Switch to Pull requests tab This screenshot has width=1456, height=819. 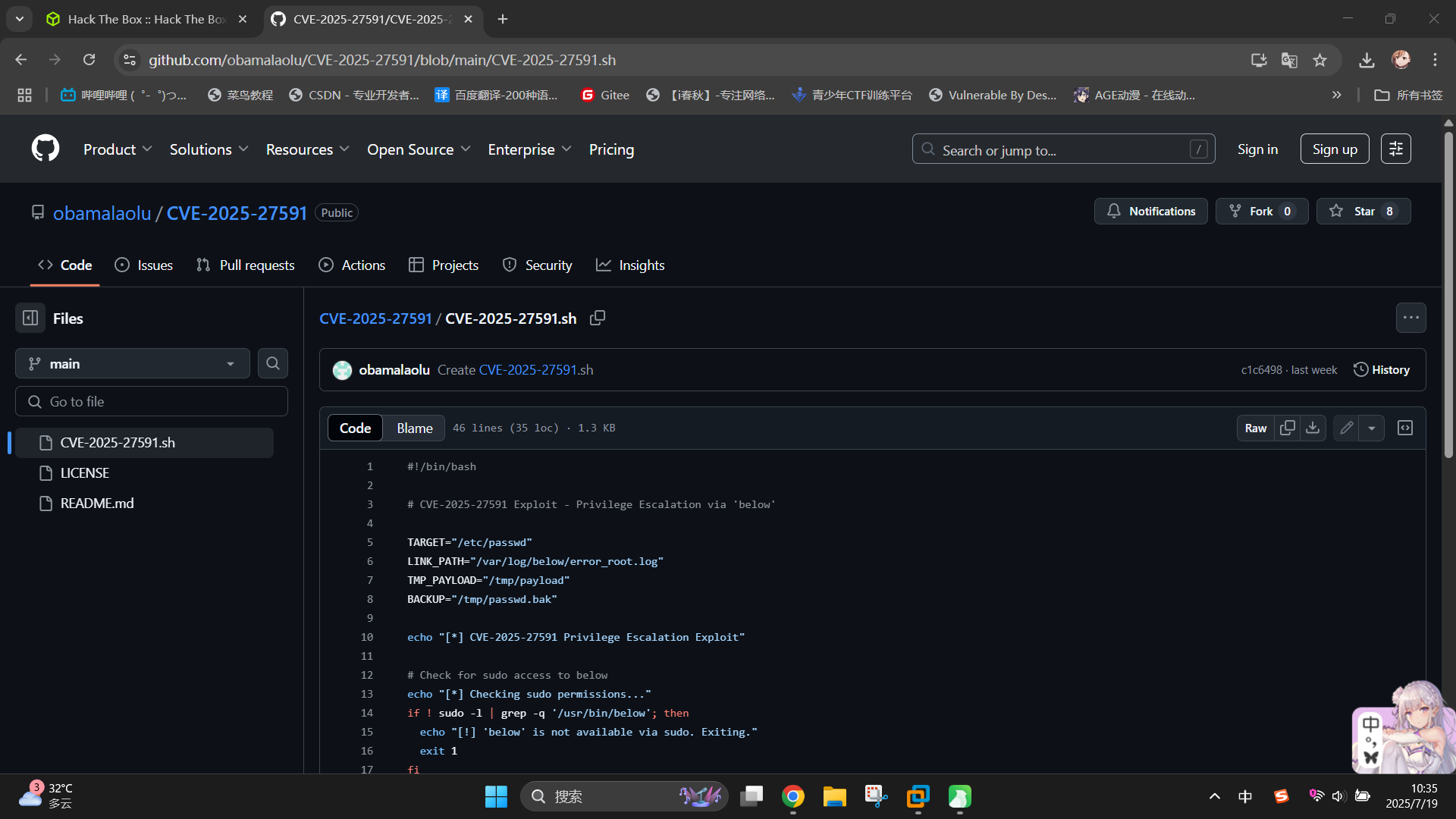(245, 265)
